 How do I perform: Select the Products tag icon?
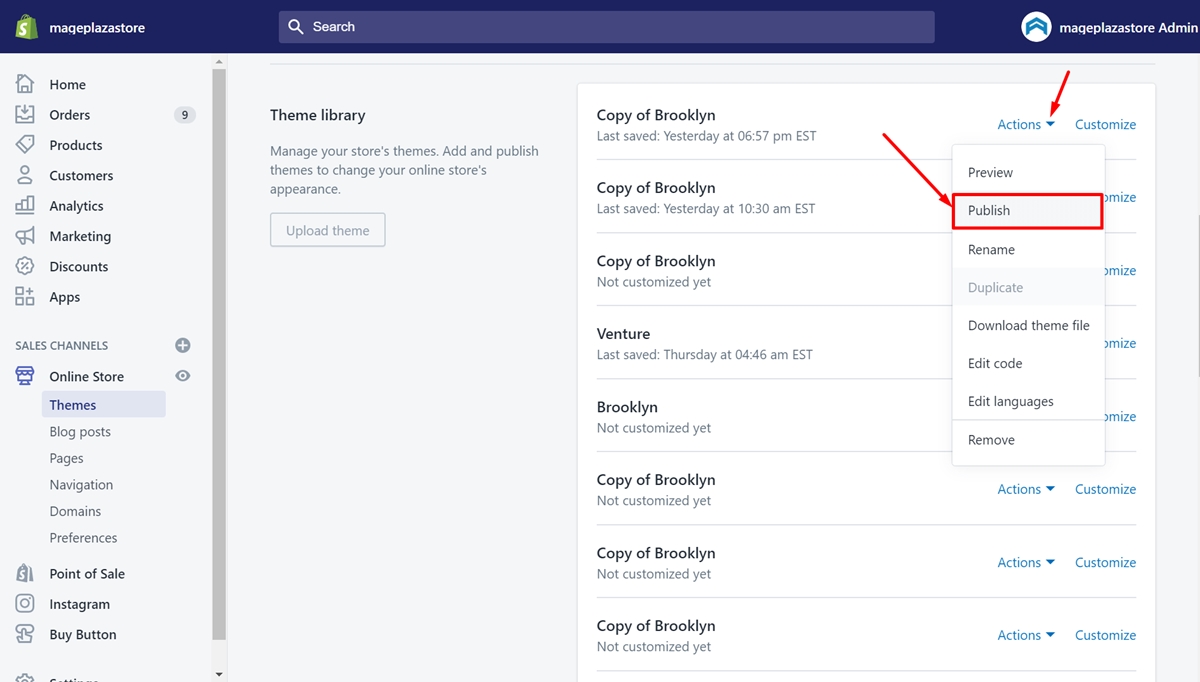pyautogui.click(x=25, y=145)
